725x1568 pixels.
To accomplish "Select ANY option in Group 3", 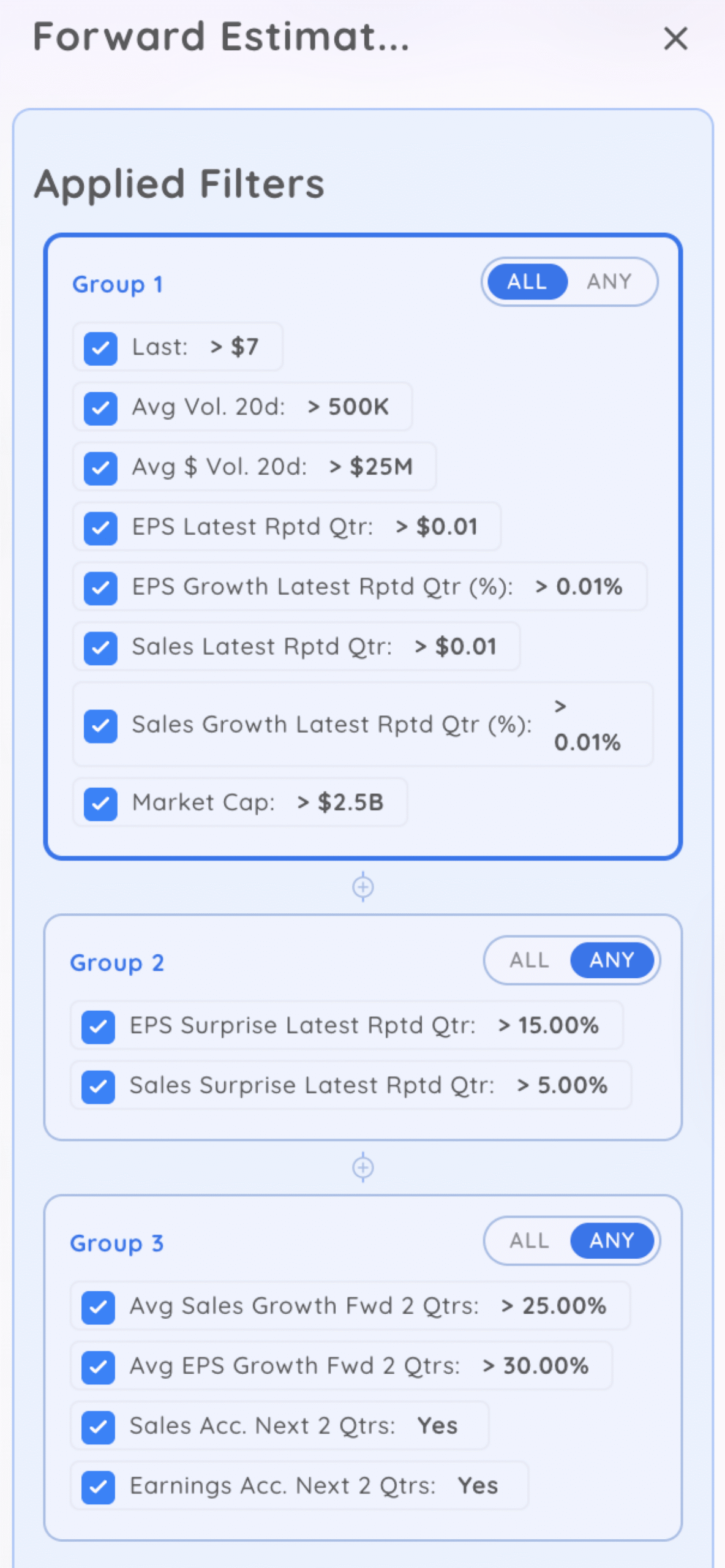I will [x=612, y=1241].
